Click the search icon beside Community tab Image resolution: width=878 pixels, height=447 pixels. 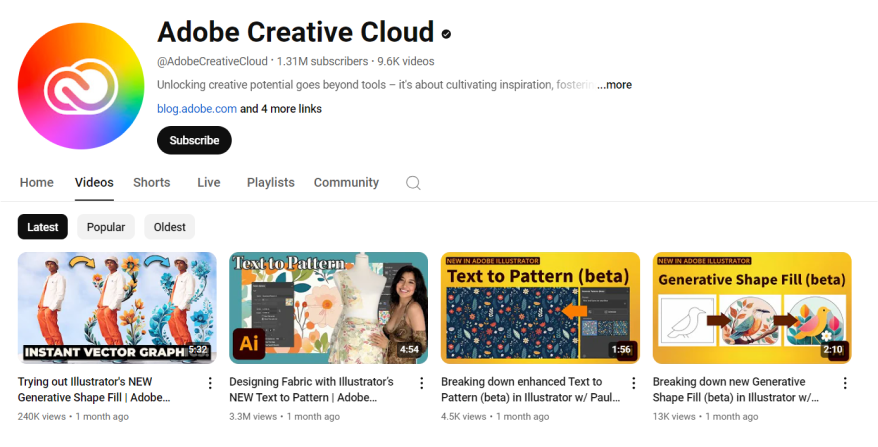point(413,183)
